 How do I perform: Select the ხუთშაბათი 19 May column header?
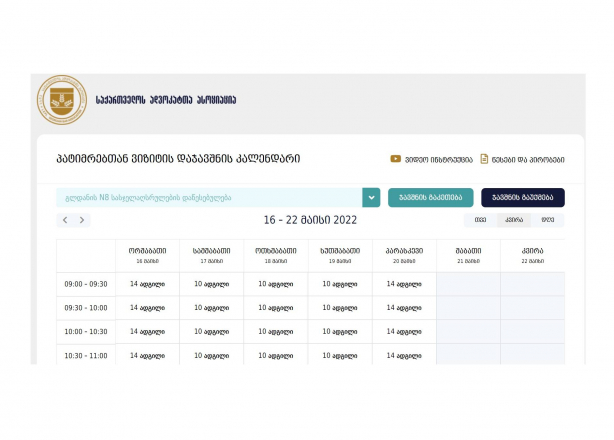(x=340, y=255)
